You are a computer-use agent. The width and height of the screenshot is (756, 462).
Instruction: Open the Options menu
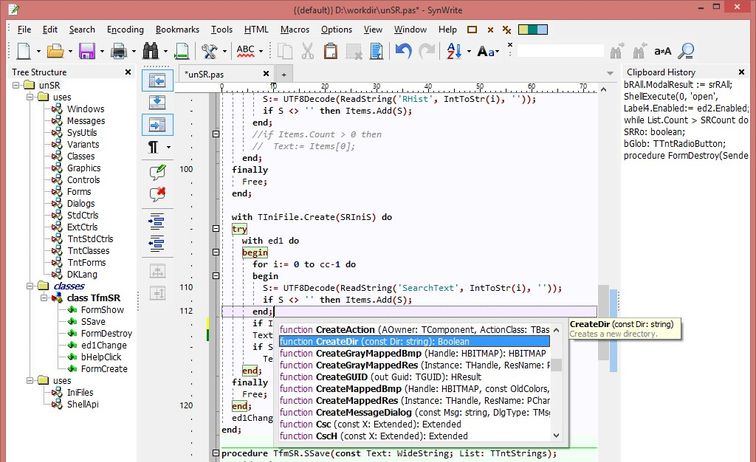[337, 29]
